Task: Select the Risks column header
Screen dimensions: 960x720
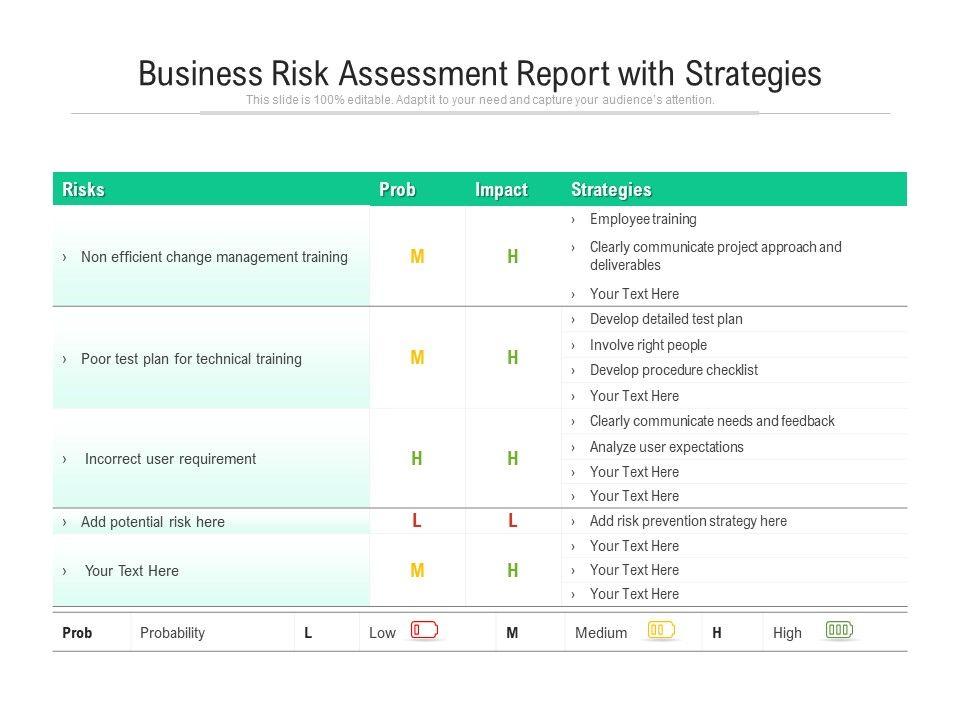Action: click(84, 190)
